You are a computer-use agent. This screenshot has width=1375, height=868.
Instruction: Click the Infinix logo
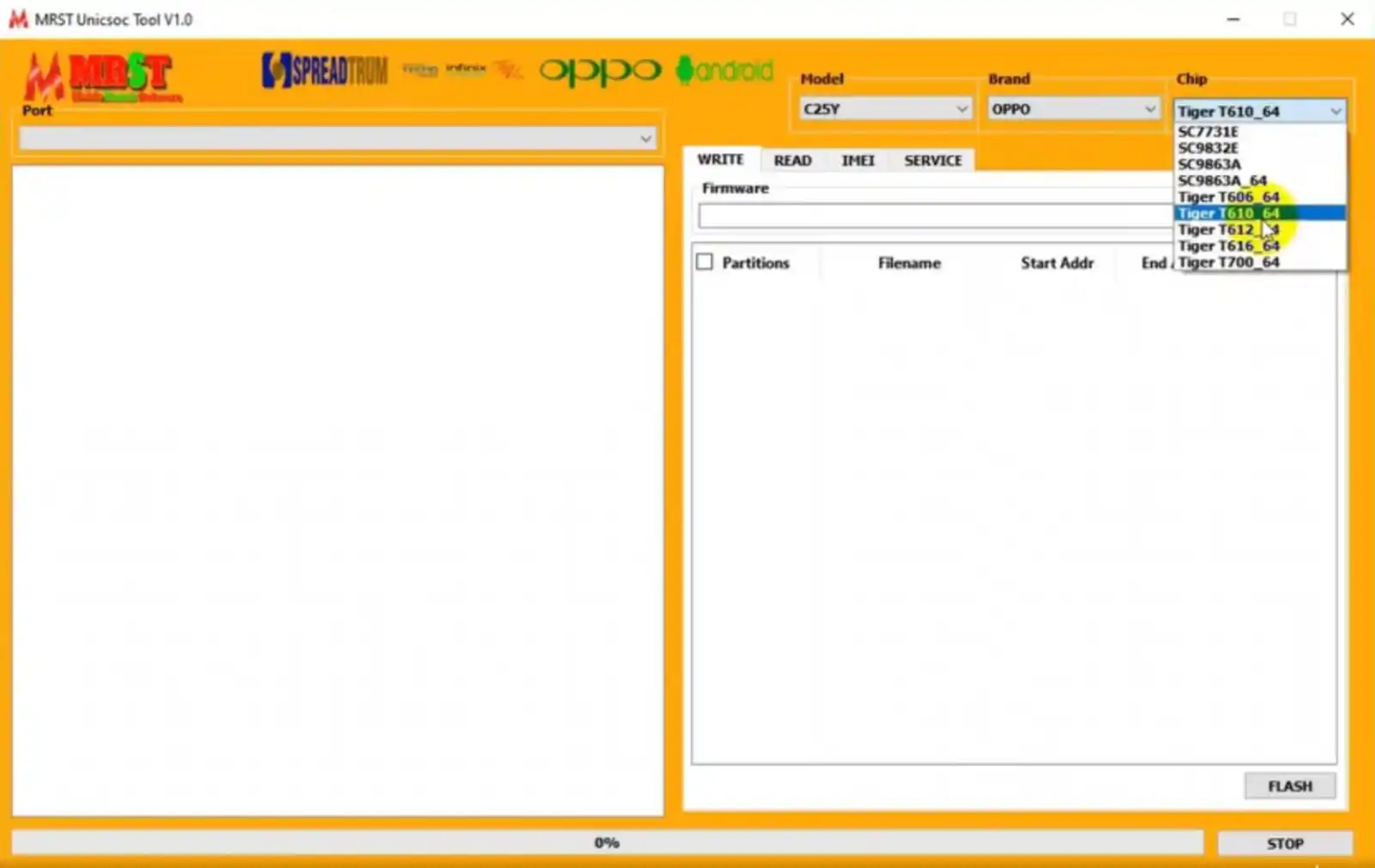[466, 69]
